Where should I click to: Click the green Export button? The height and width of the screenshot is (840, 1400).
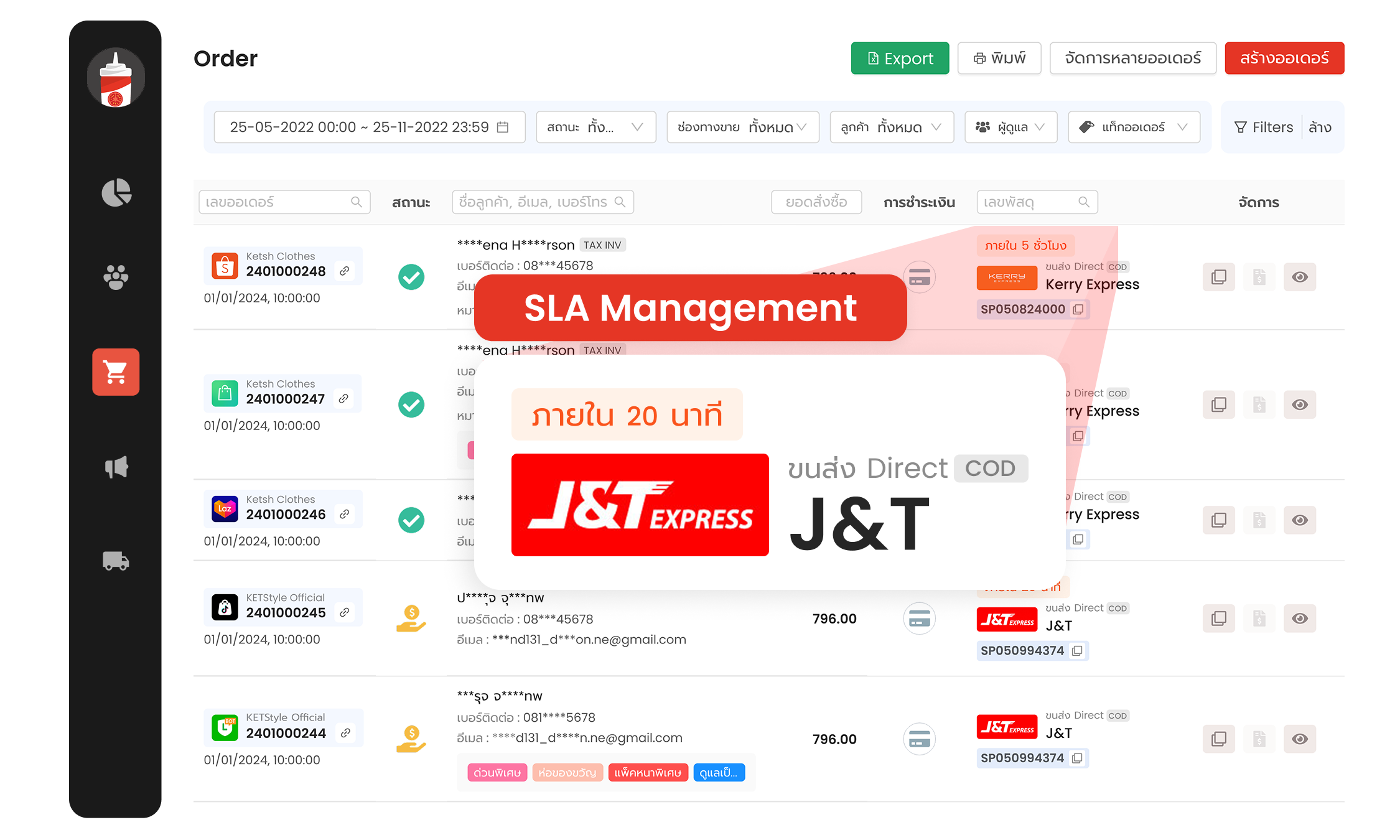[900, 58]
